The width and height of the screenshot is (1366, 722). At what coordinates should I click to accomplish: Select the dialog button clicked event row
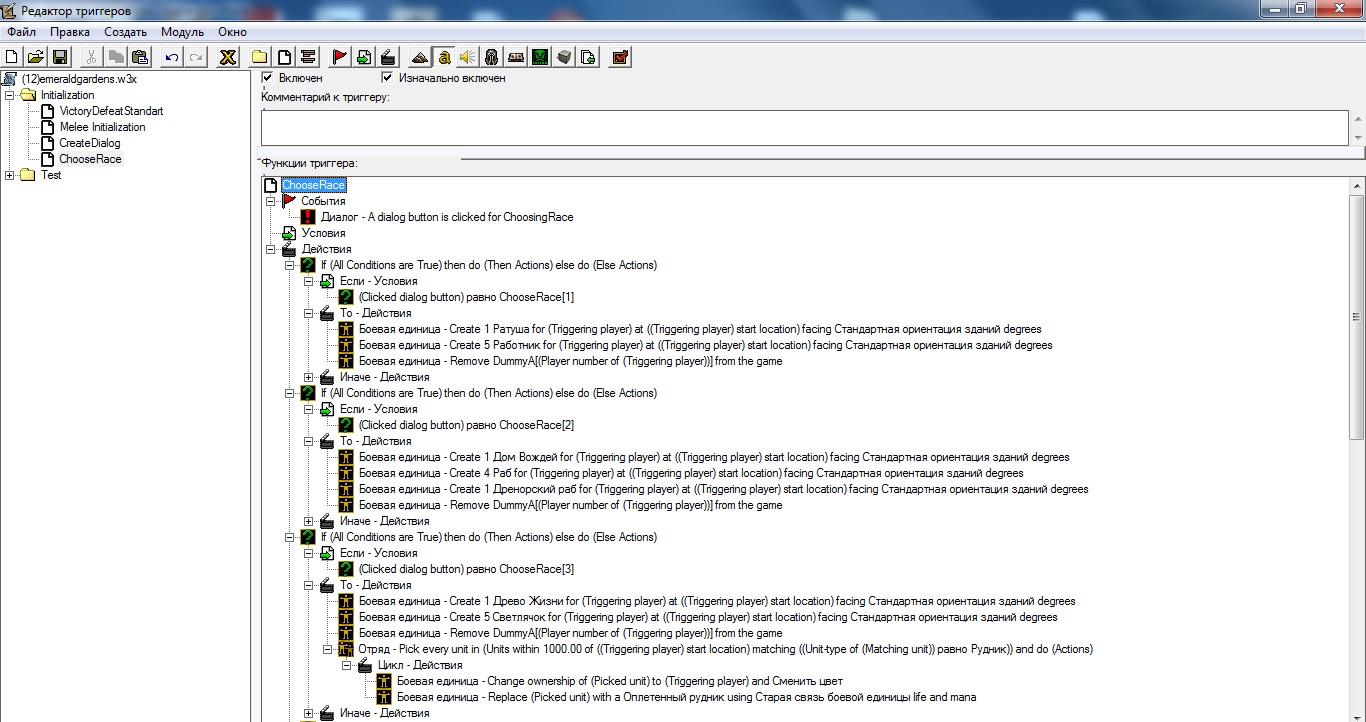[447, 217]
